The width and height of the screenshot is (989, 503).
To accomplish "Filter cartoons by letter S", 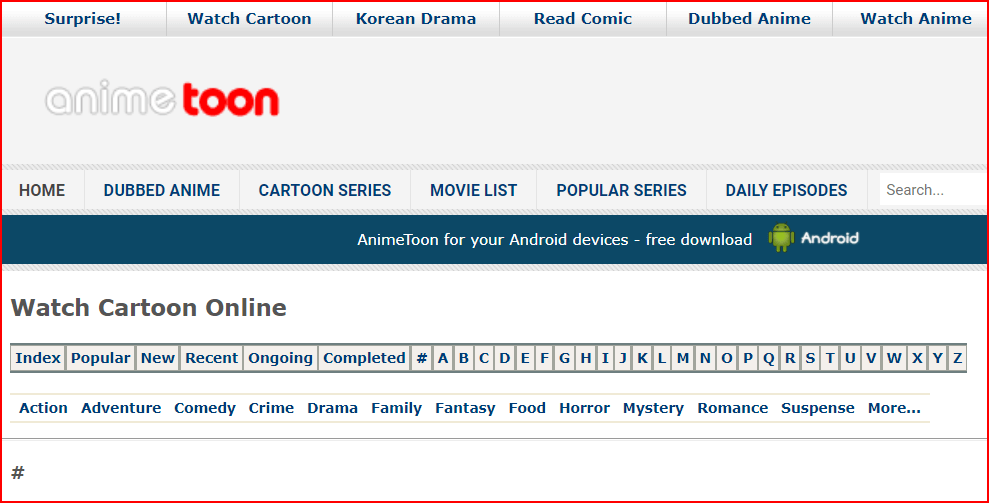I will tap(811, 358).
